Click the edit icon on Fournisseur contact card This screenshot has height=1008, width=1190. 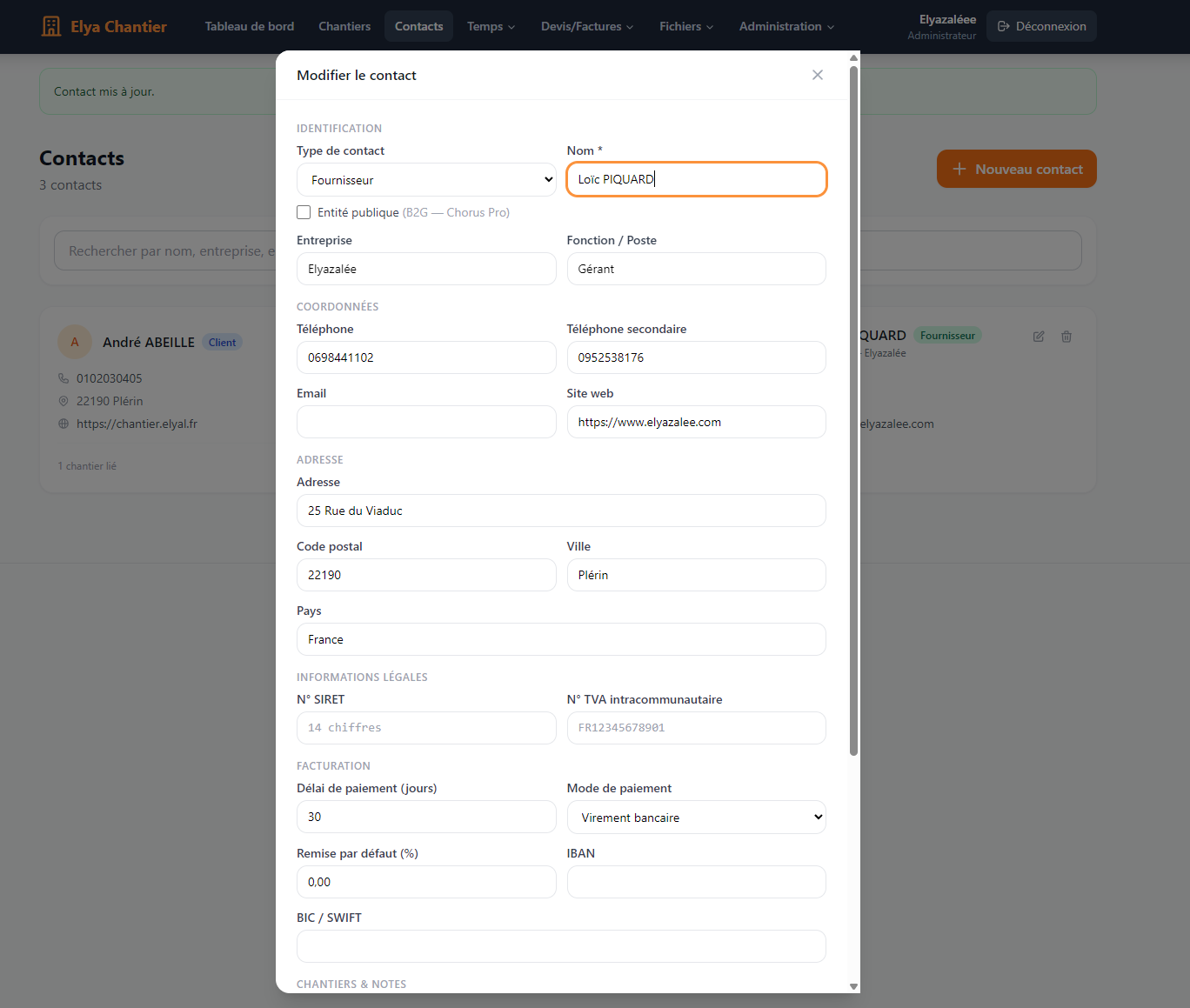[x=1039, y=337]
